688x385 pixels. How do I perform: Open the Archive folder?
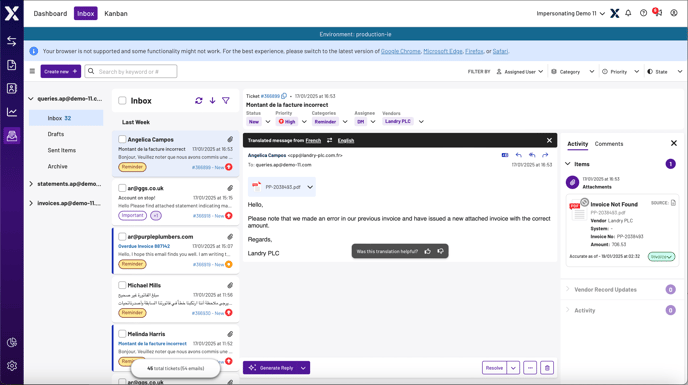(57, 166)
